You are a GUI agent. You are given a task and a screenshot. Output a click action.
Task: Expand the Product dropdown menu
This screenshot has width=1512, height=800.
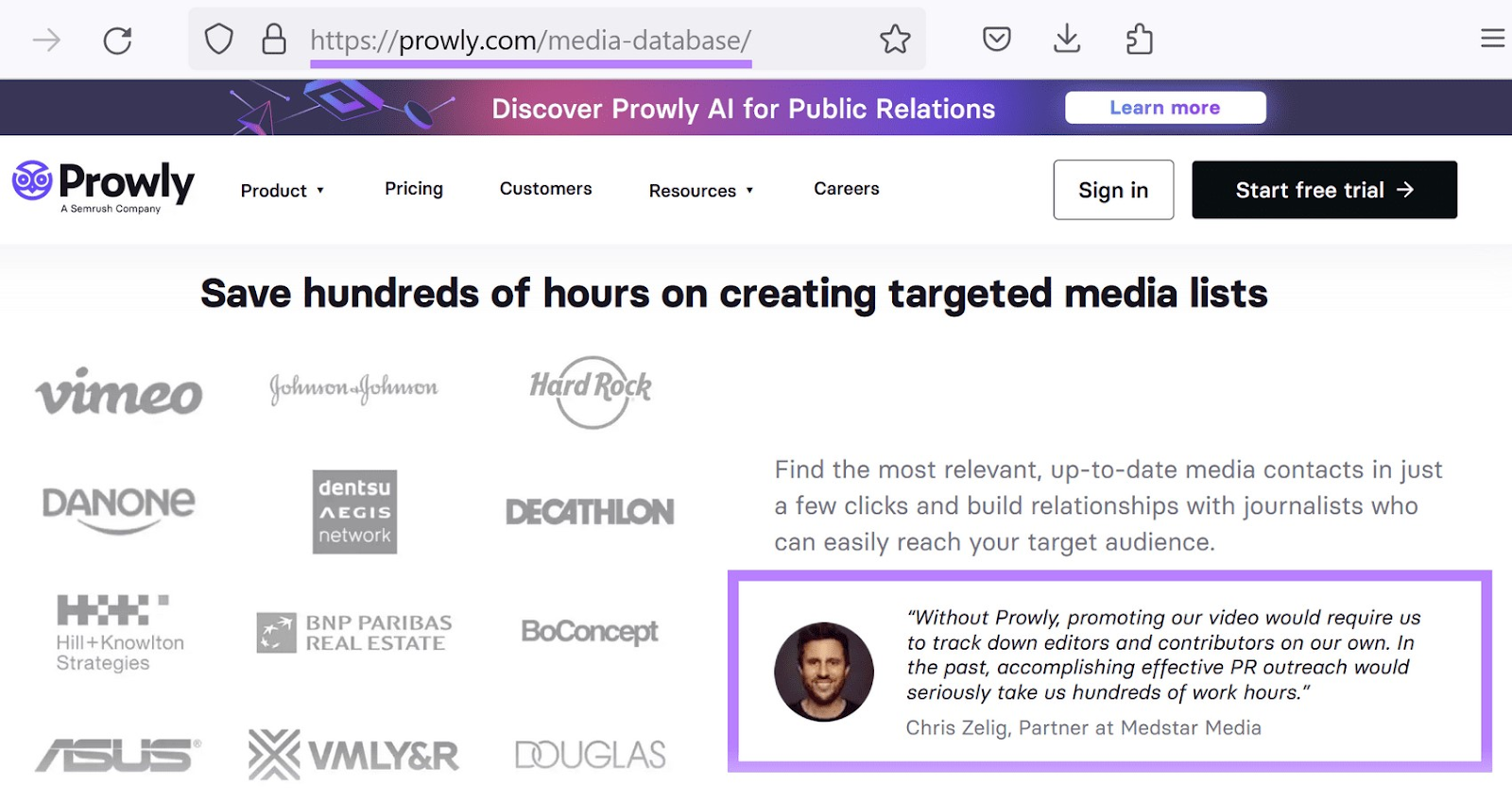click(x=283, y=191)
